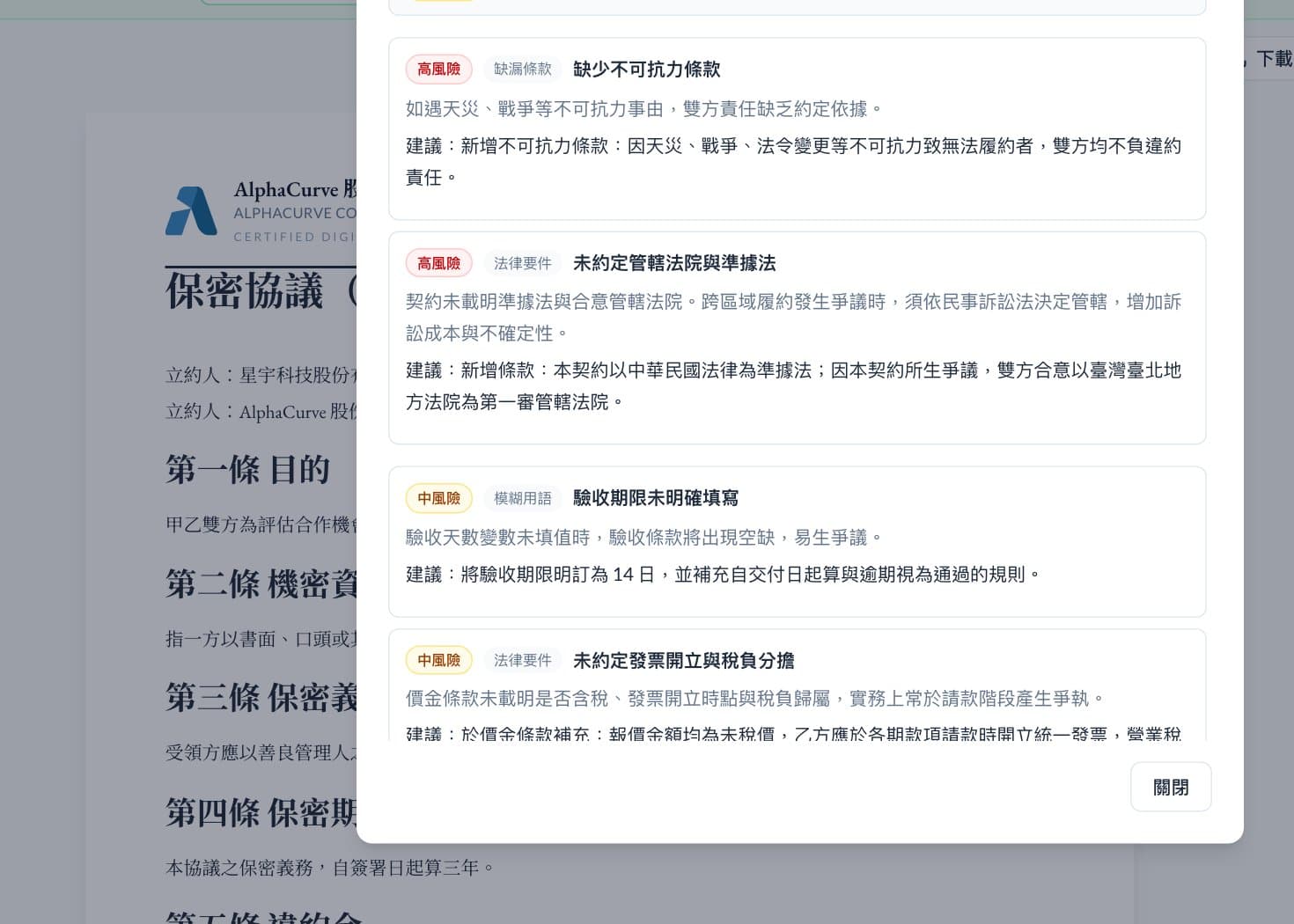Click description 契約未載明準據法與合意管轄法院
This screenshot has height=924, width=1294.
[x=794, y=318]
